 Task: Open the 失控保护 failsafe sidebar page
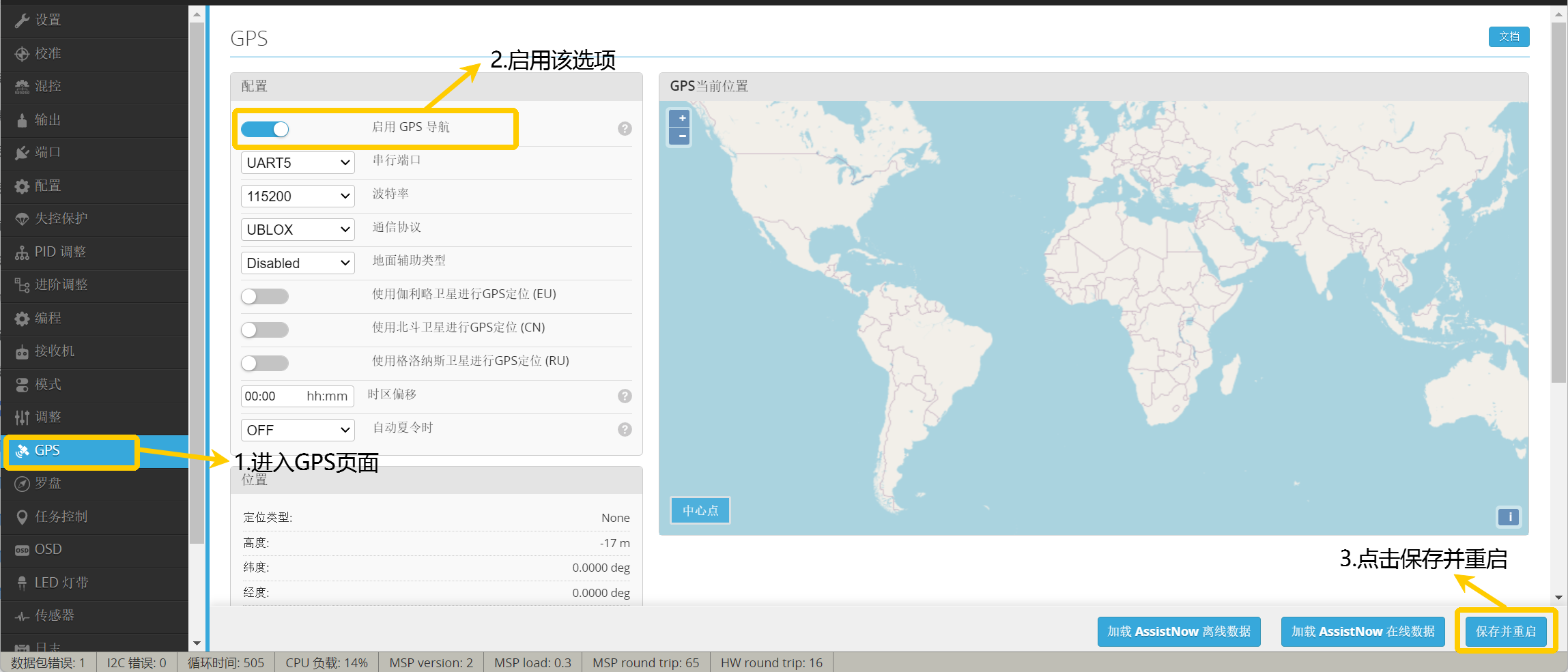(61, 219)
